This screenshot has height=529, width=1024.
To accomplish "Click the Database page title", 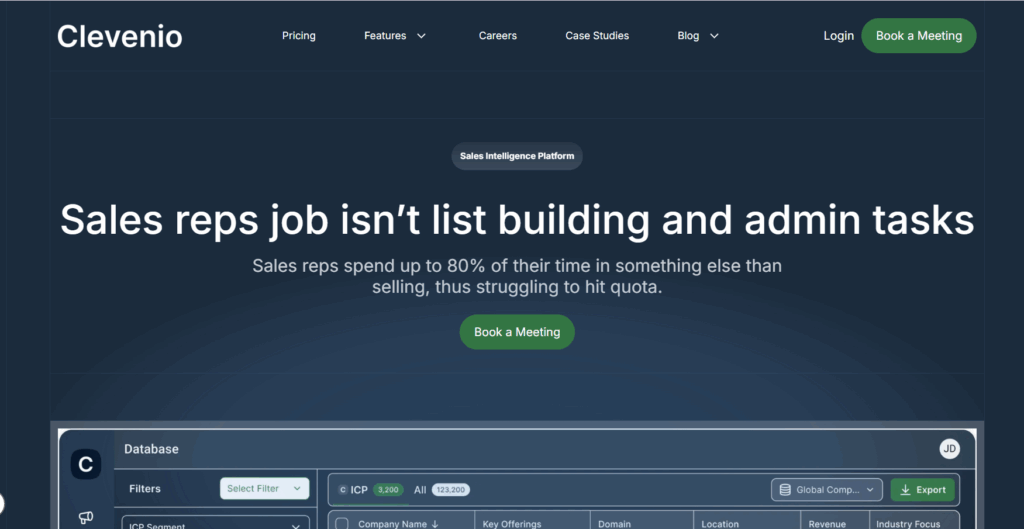I will (151, 449).
